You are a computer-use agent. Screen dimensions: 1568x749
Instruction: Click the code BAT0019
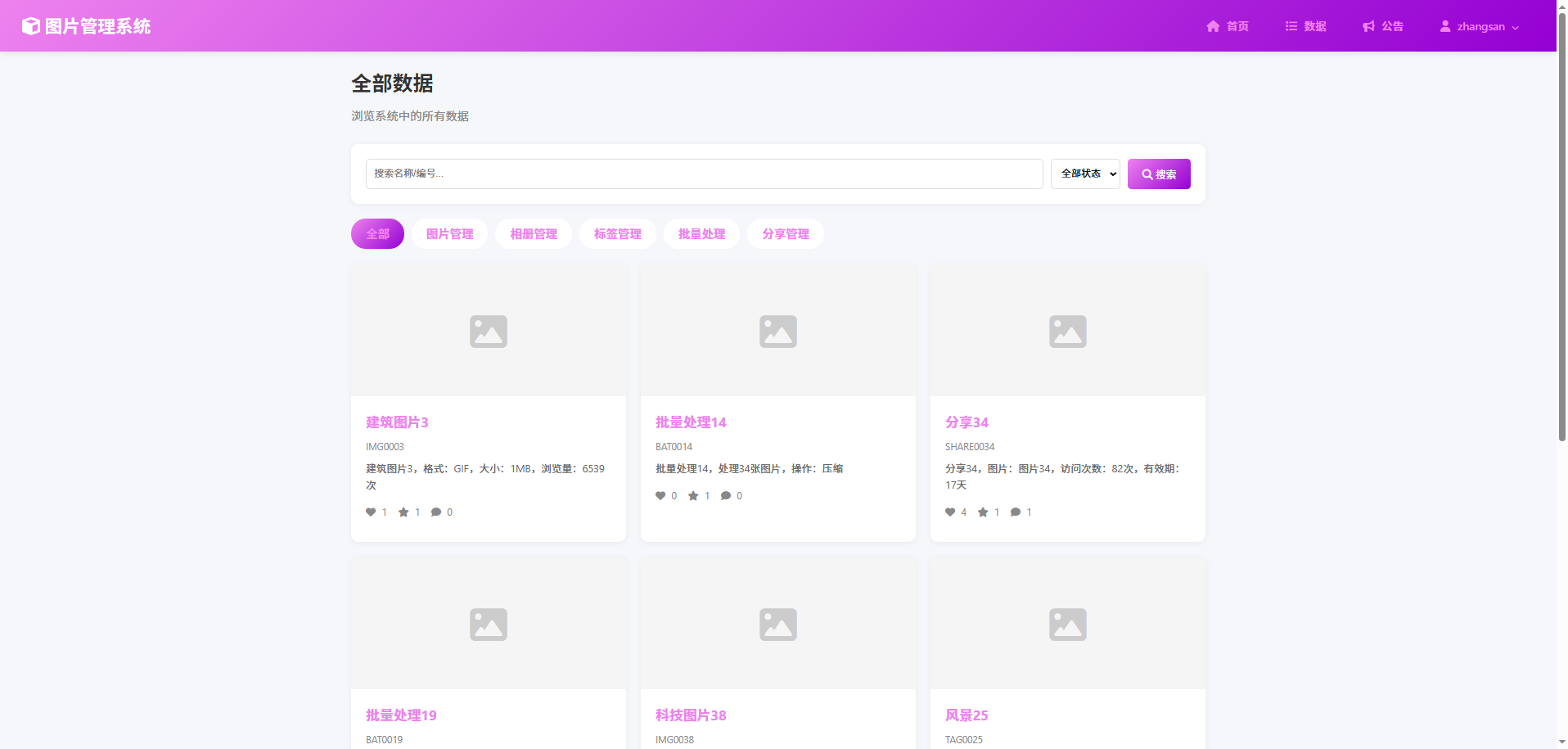coord(384,740)
